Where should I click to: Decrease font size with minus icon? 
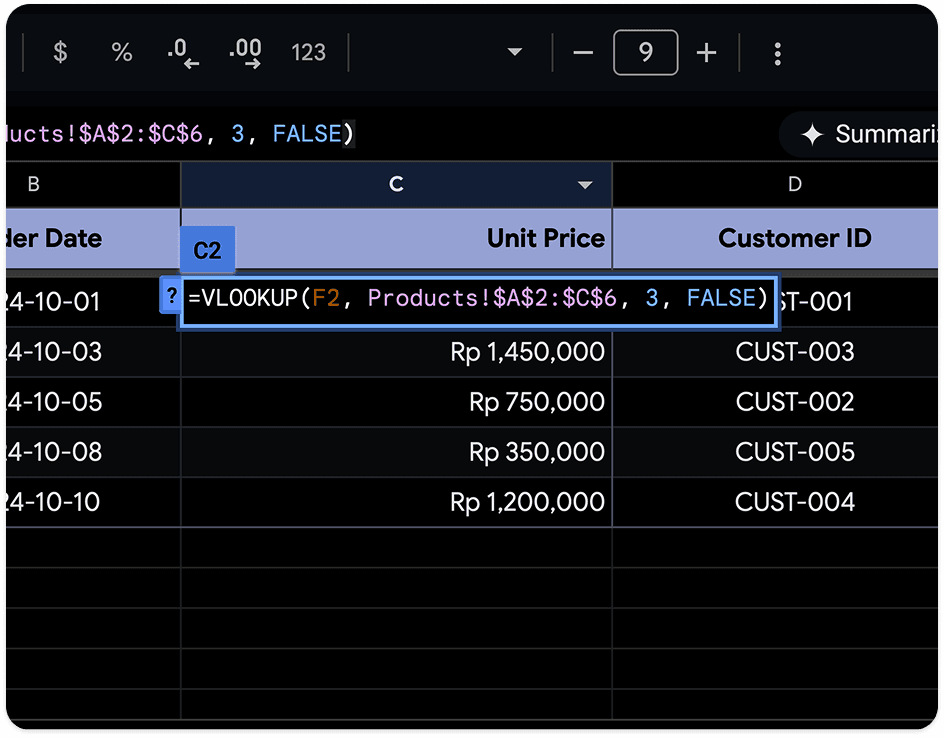pos(583,53)
